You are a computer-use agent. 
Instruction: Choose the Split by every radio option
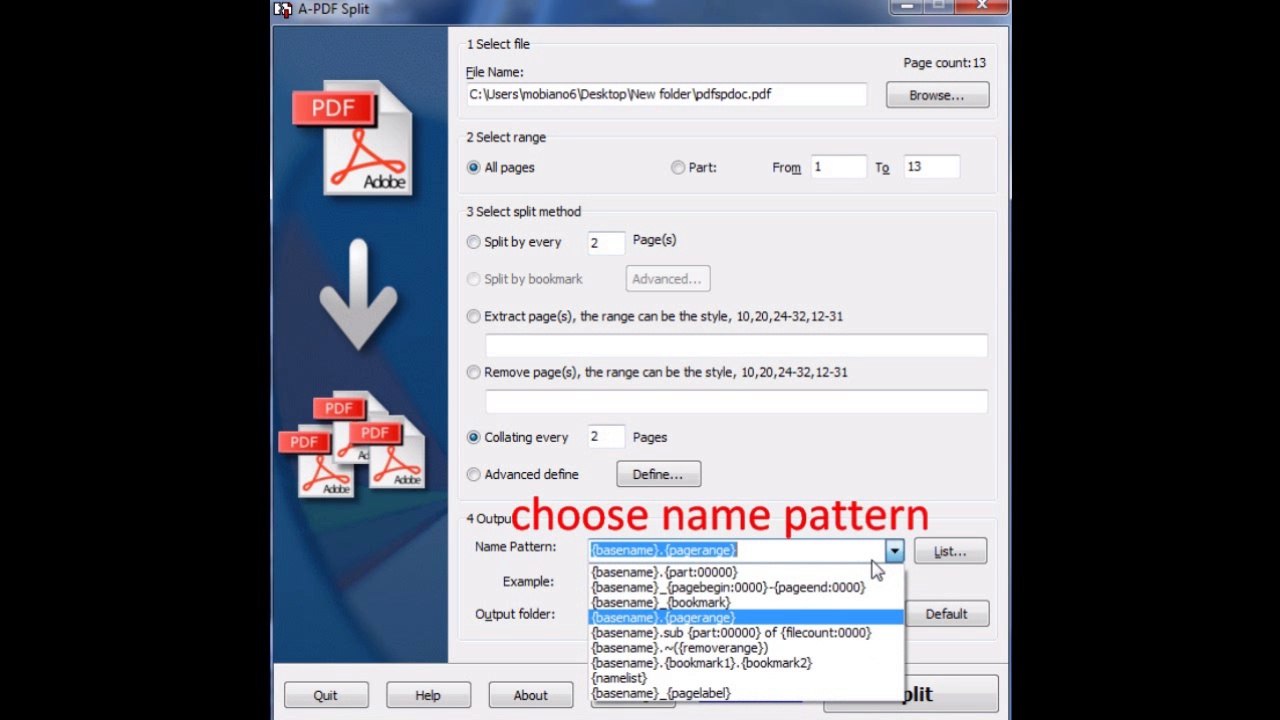[473, 242]
